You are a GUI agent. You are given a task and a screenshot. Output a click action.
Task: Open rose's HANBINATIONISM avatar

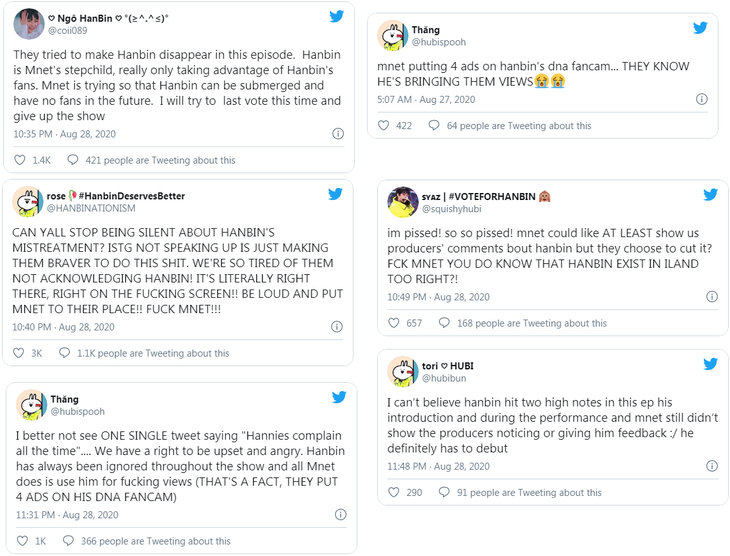point(27,201)
